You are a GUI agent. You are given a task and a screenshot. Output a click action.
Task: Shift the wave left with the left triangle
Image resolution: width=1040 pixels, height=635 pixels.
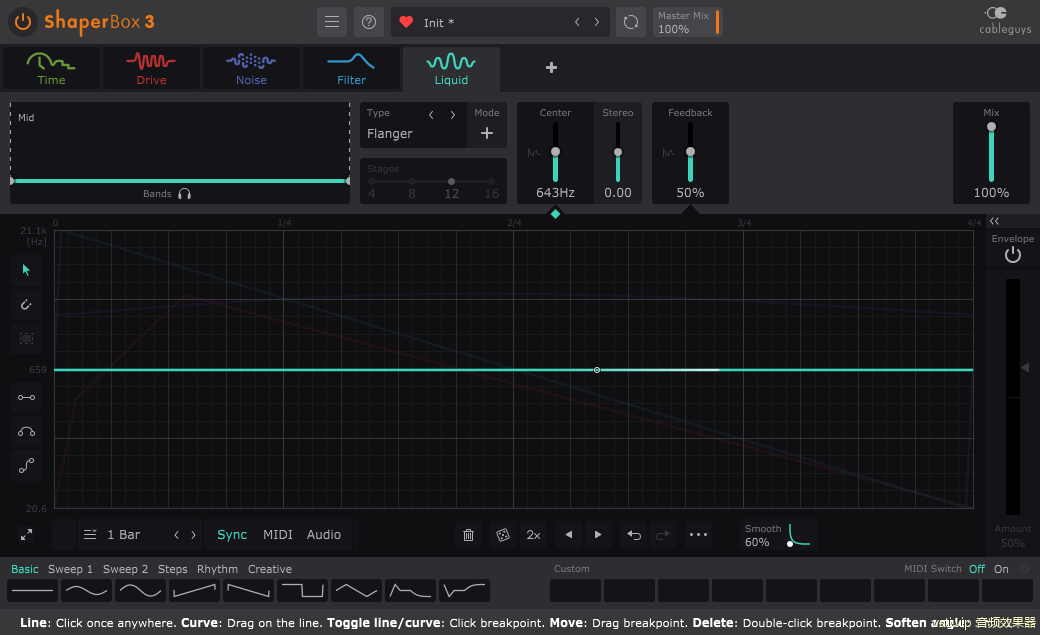pos(568,535)
